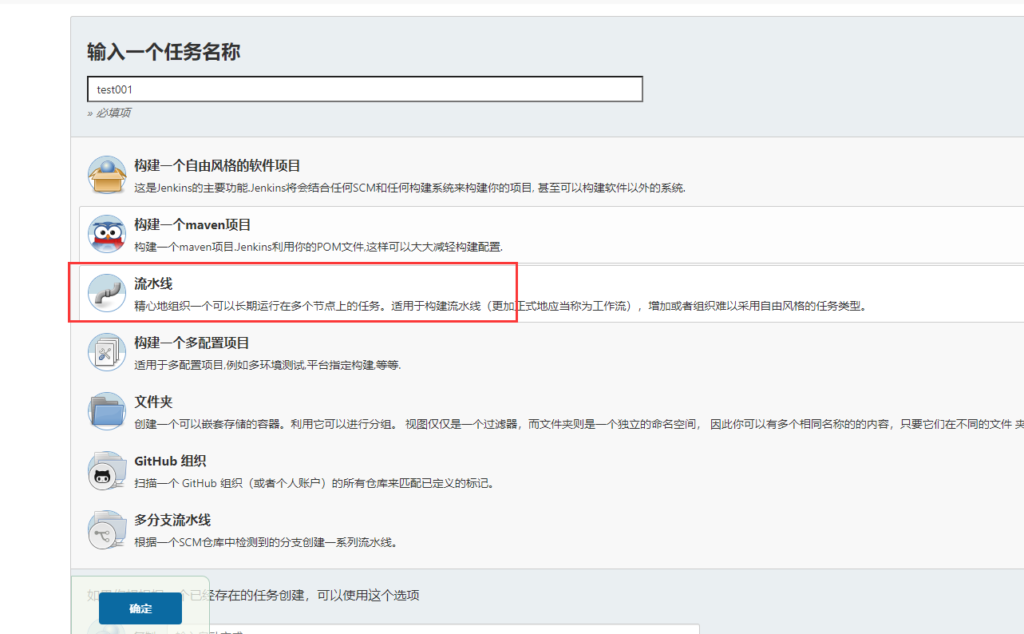1024x634 pixels.
Task: Click the multi-configuration project tools icon
Action: [x=107, y=353]
